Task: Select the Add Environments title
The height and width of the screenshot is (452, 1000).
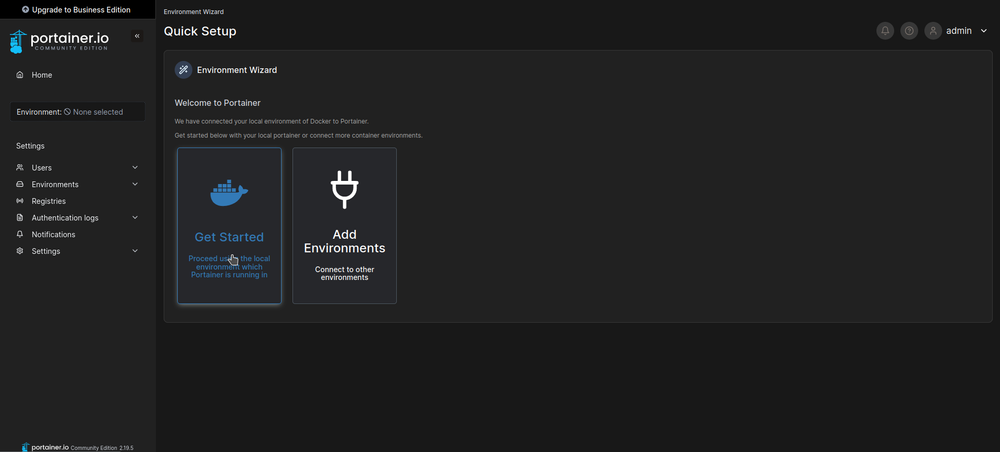Action: tap(344, 241)
